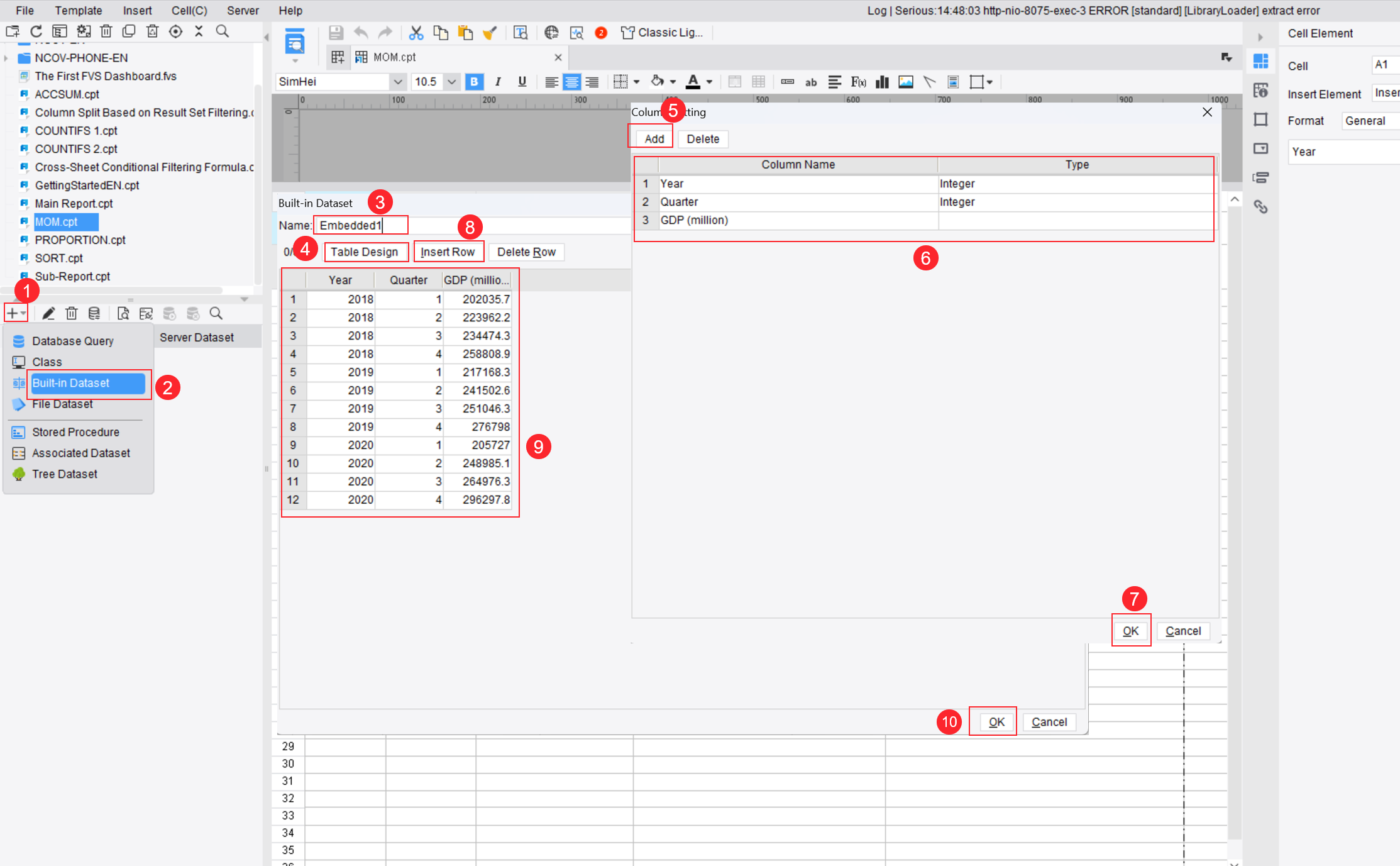Select the GDP (million) column name row

click(798, 220)
